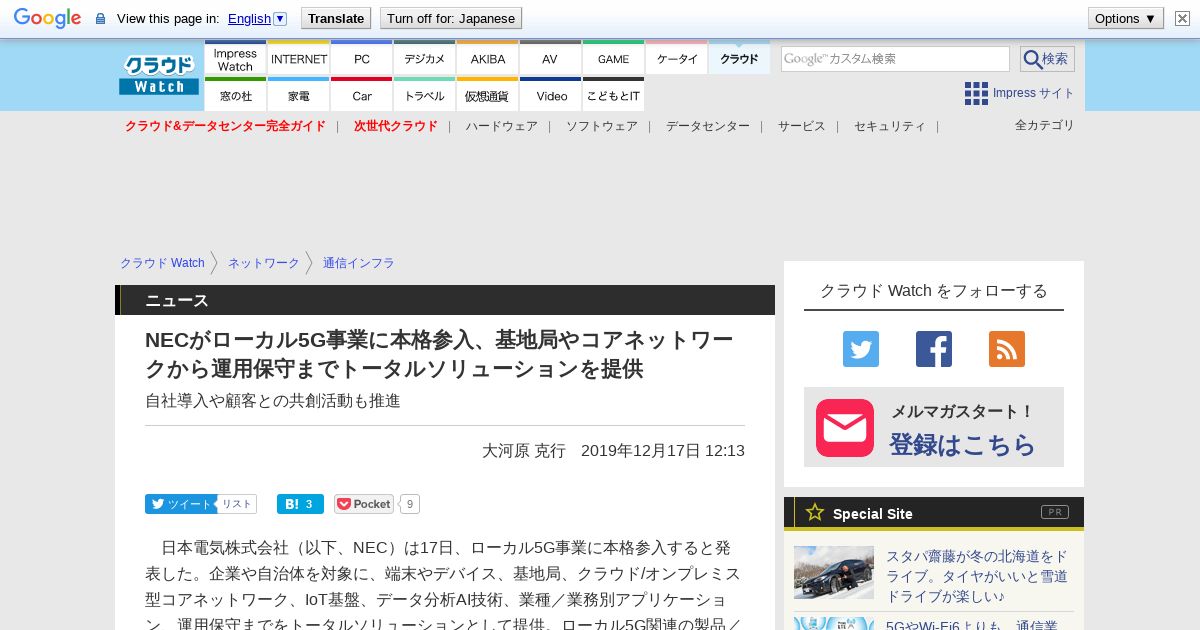1200x630 pixels.
Task: Open the RSS feed icon
Action: (x=1007, y=349)
